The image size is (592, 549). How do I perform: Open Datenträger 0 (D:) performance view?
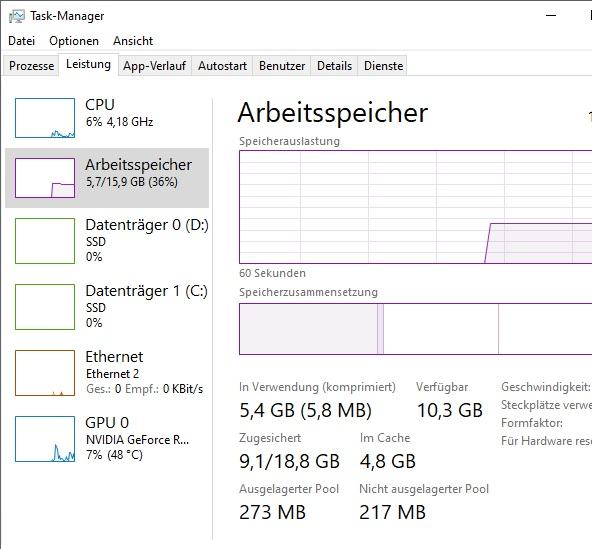[107, 241]
